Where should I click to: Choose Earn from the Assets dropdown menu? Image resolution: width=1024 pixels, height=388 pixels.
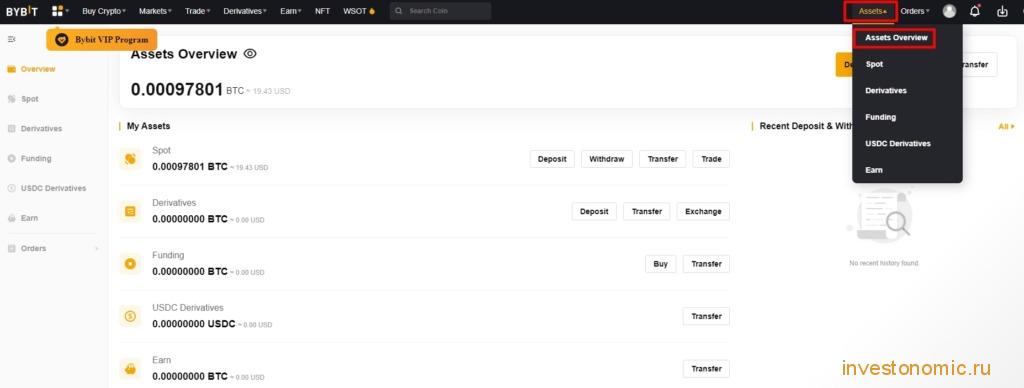point(874,170)
